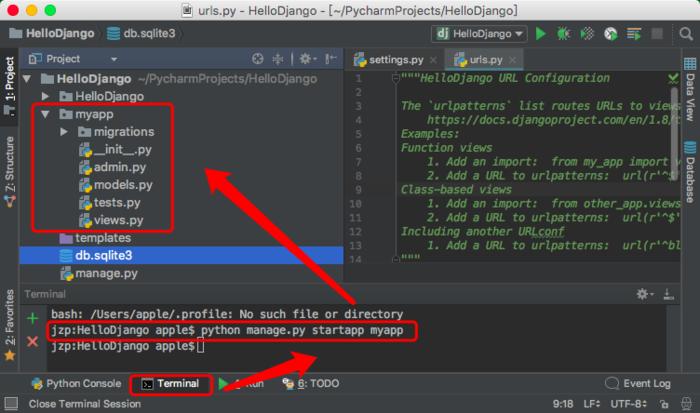Click the profiler globe icon in the toolbar

click(611, 33)
